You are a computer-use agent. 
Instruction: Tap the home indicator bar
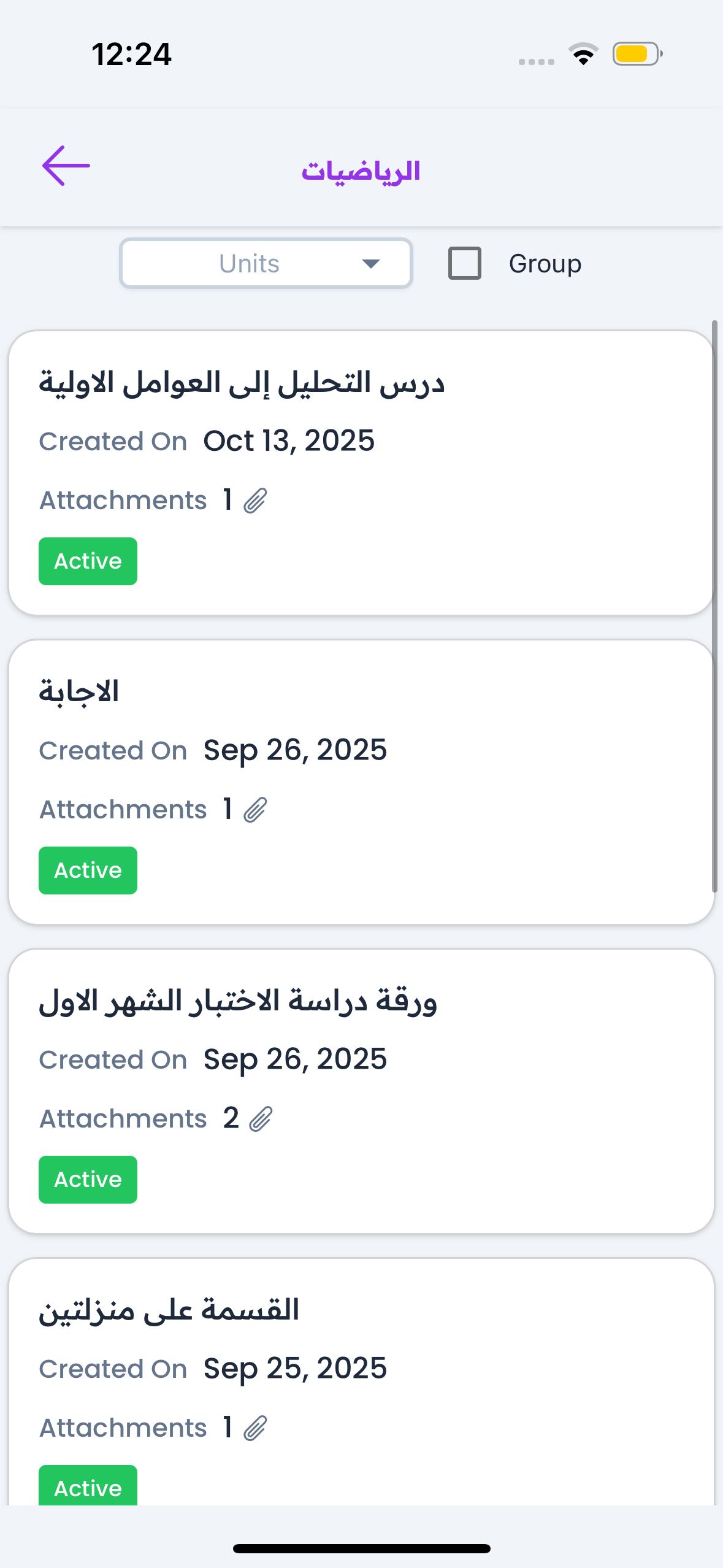(x=361, y=1548)
